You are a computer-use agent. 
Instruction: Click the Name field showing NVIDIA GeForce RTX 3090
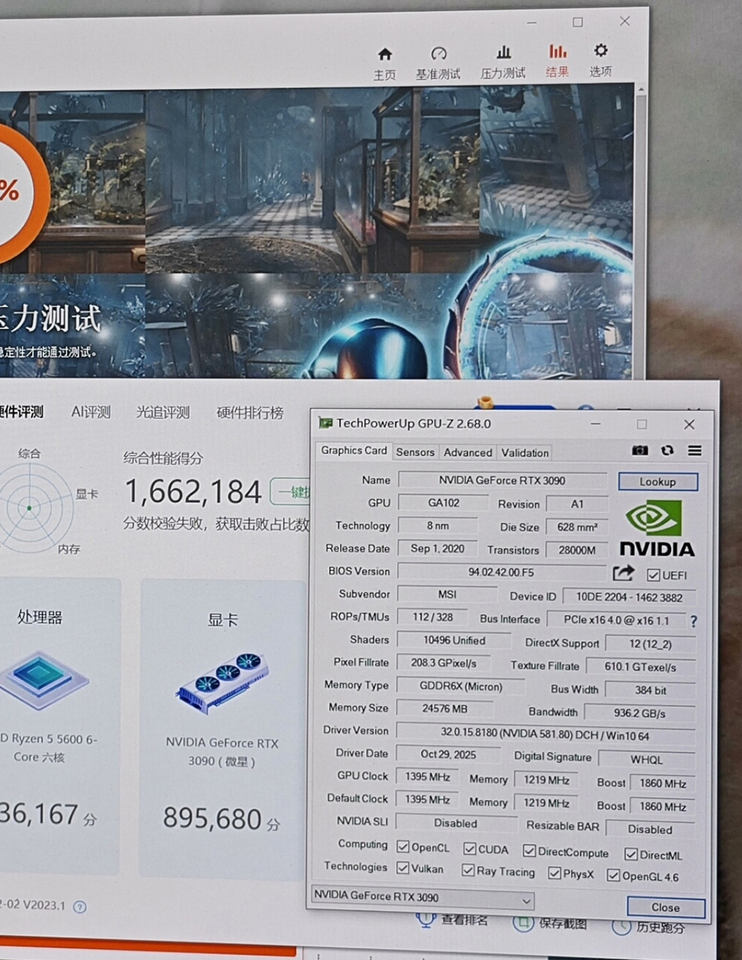click(502, 481)
